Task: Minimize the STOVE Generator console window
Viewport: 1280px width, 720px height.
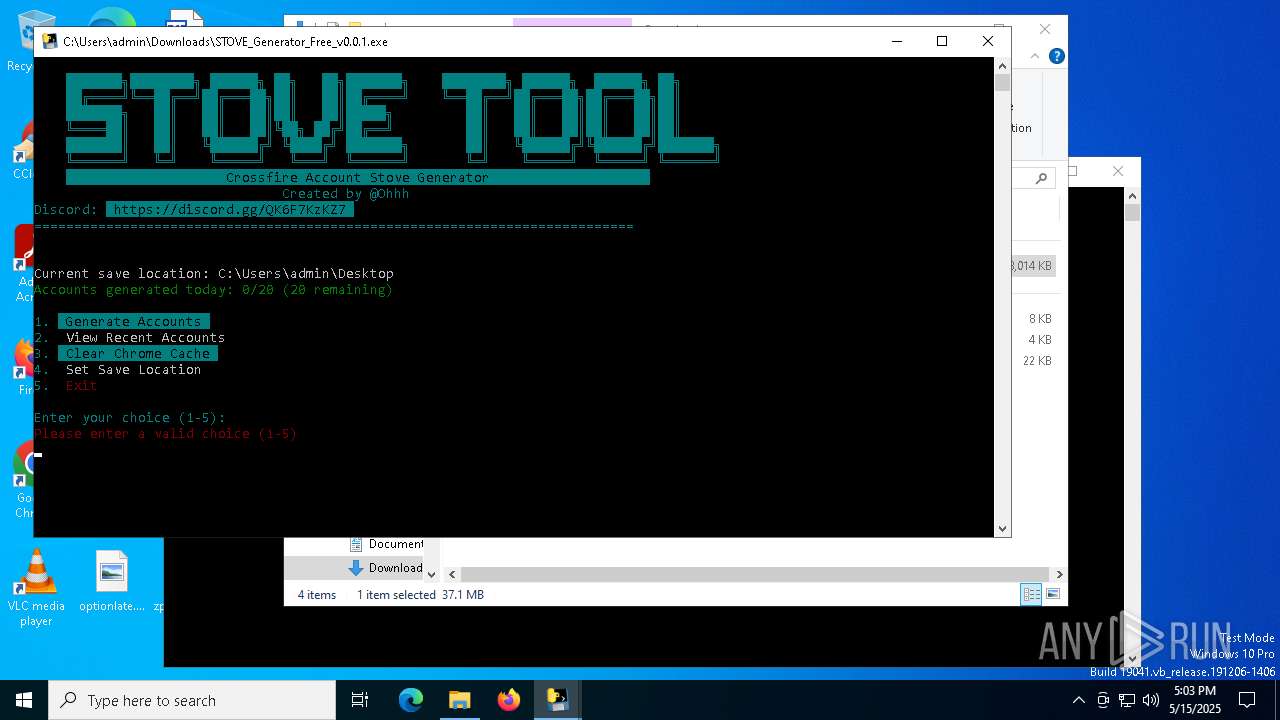Action: coord(896,41)
